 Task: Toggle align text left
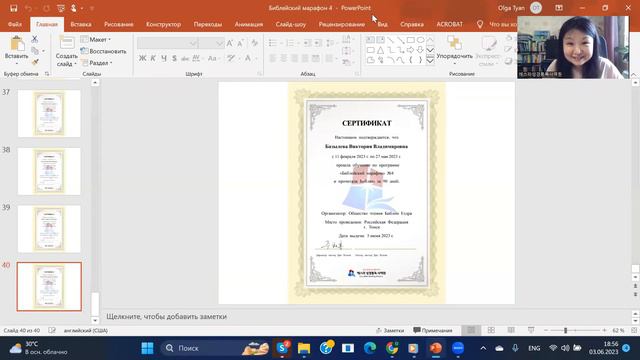(x=273, y=59)
